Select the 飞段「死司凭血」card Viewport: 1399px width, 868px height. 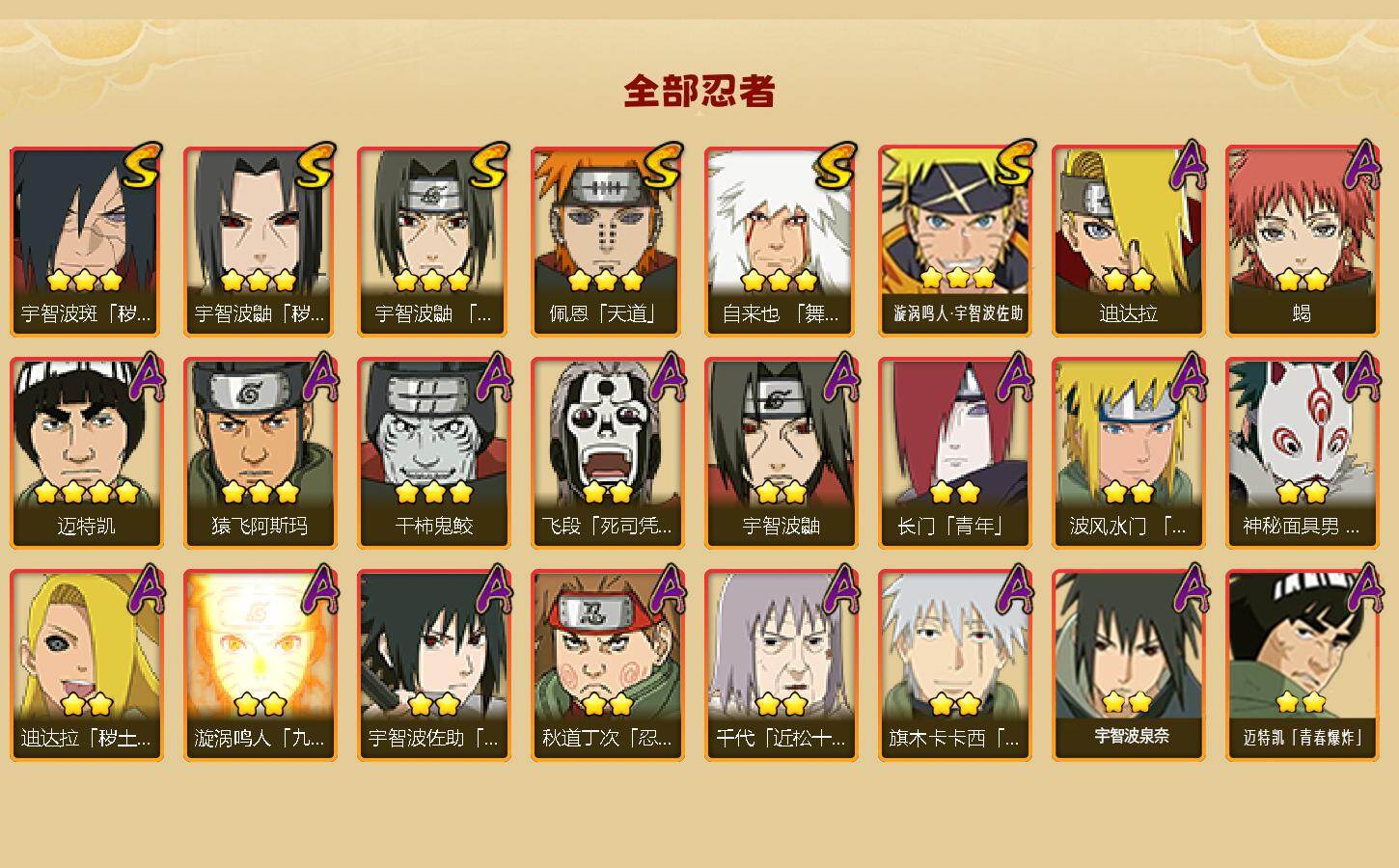pyautogui.click(x=607, y=453)
